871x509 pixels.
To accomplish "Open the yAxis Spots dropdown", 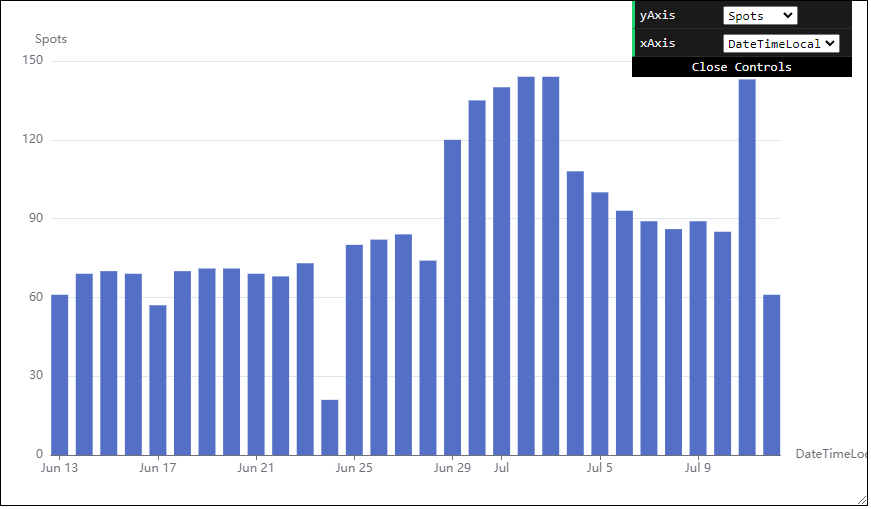I will click(759, 16).
